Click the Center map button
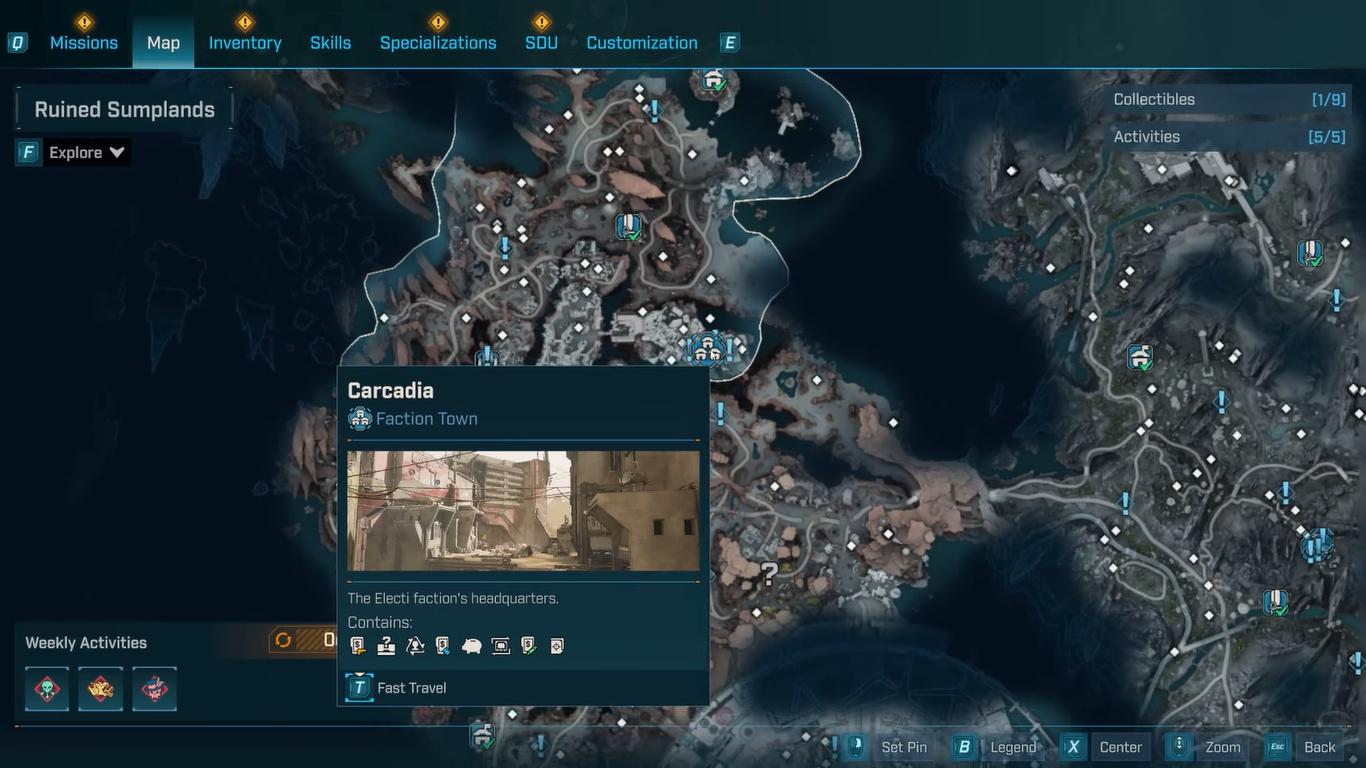Image resolution: width=1366 pixels, height=768 pixels. pyautogui.click(x=1103, y=747)
